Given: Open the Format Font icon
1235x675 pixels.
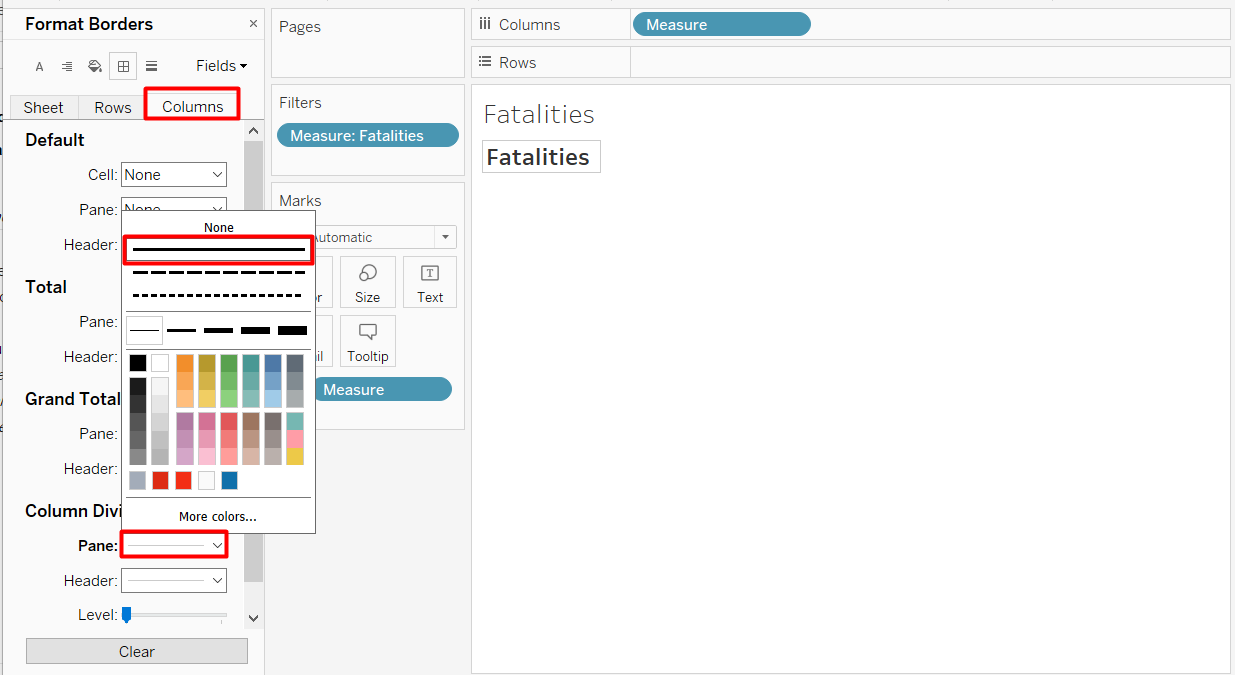Looking at the screenshot, I should click(40, 67).
